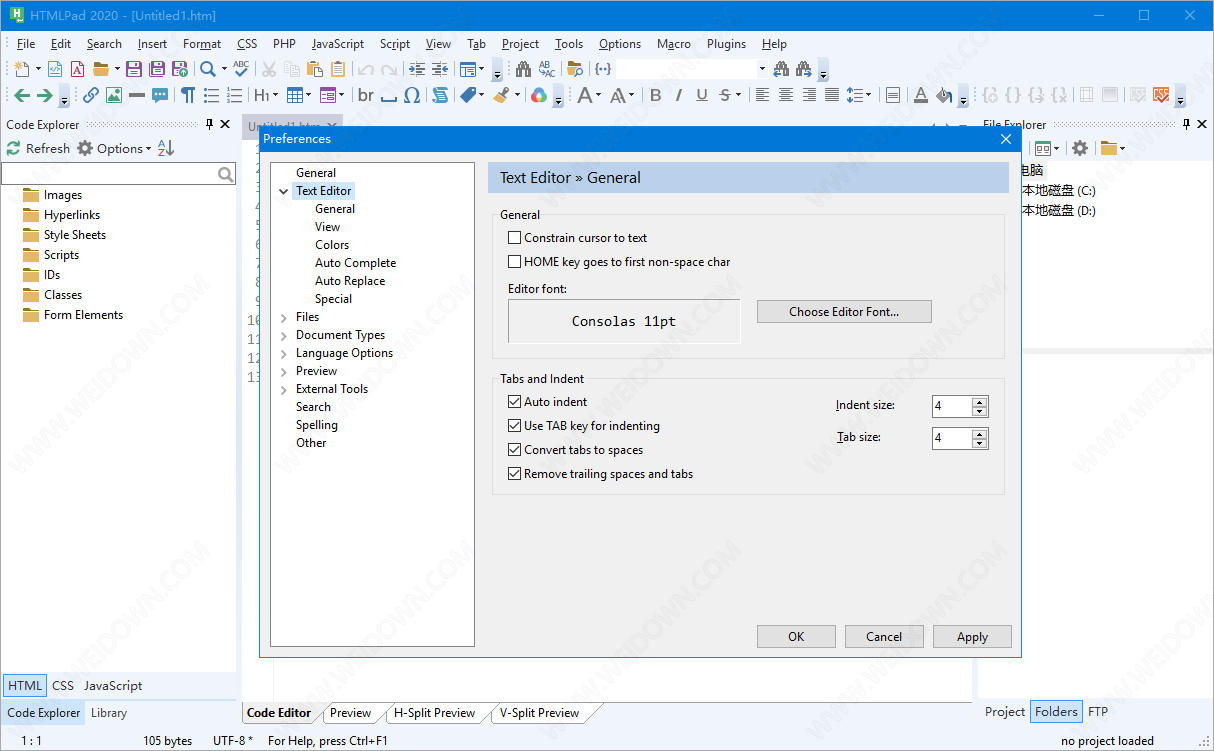Click the font color A icon
Screen dimensions: 1214x751
click(x=921, y=95)
